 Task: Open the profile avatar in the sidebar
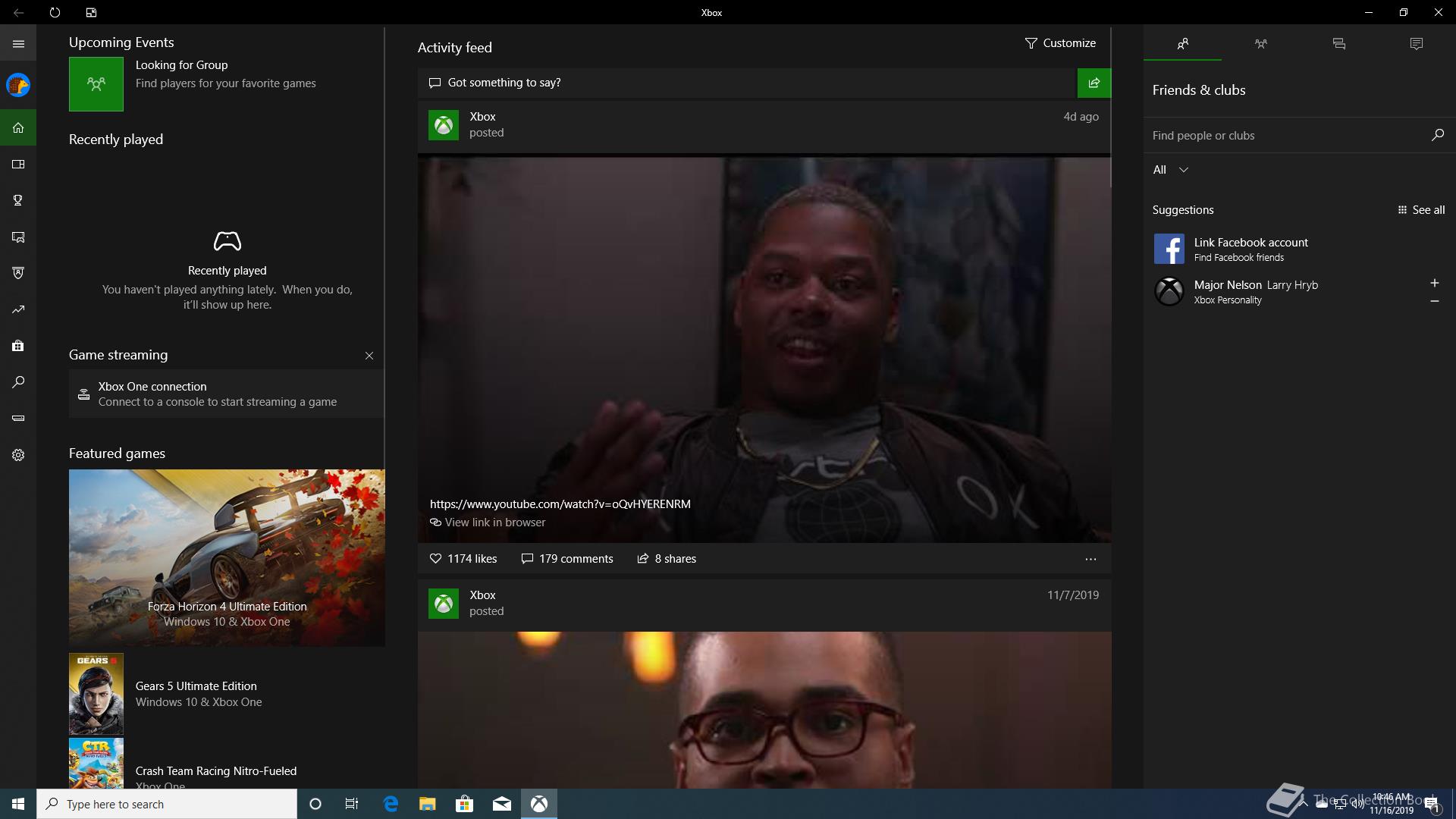(18, 85)
